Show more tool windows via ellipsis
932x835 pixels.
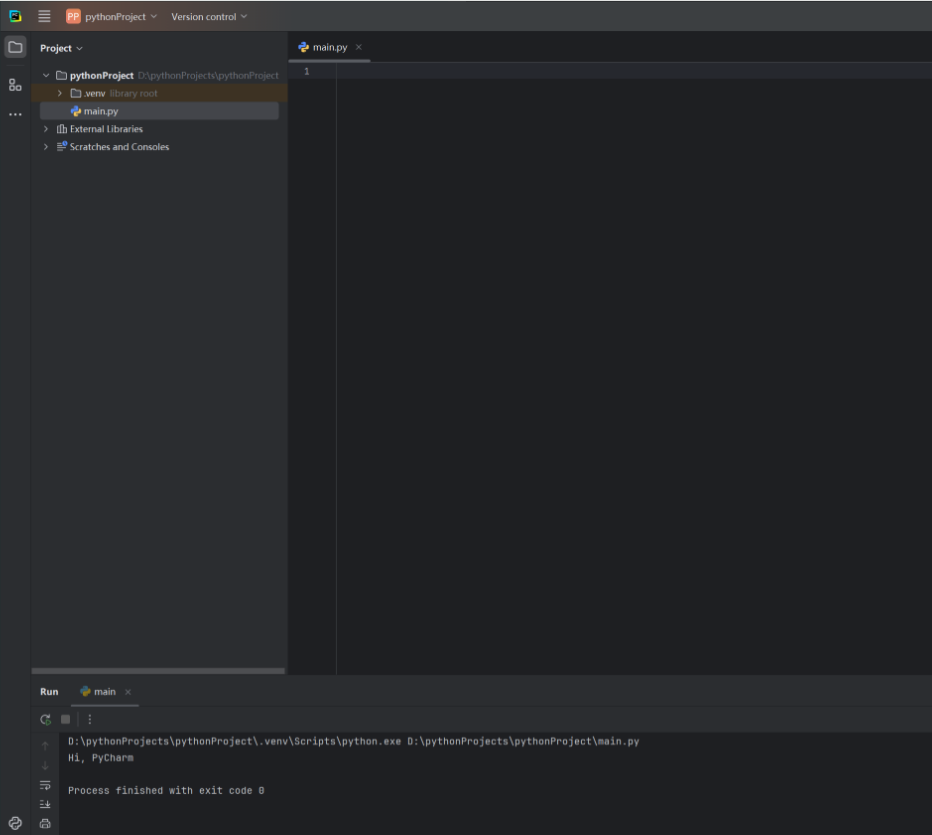click(x=15, y=114)
